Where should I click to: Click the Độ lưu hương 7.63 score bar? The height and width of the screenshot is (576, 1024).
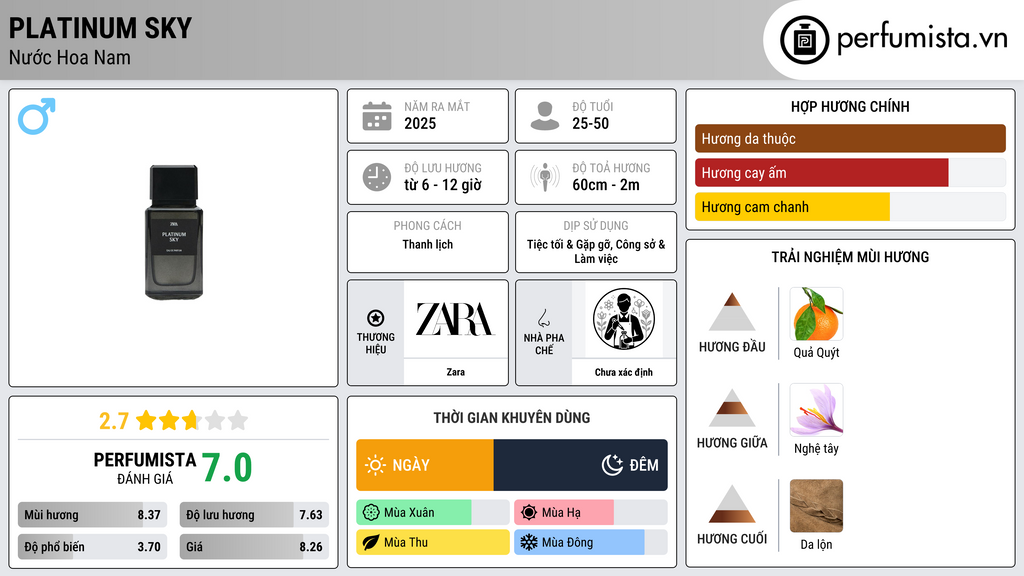tap(254, 515)
